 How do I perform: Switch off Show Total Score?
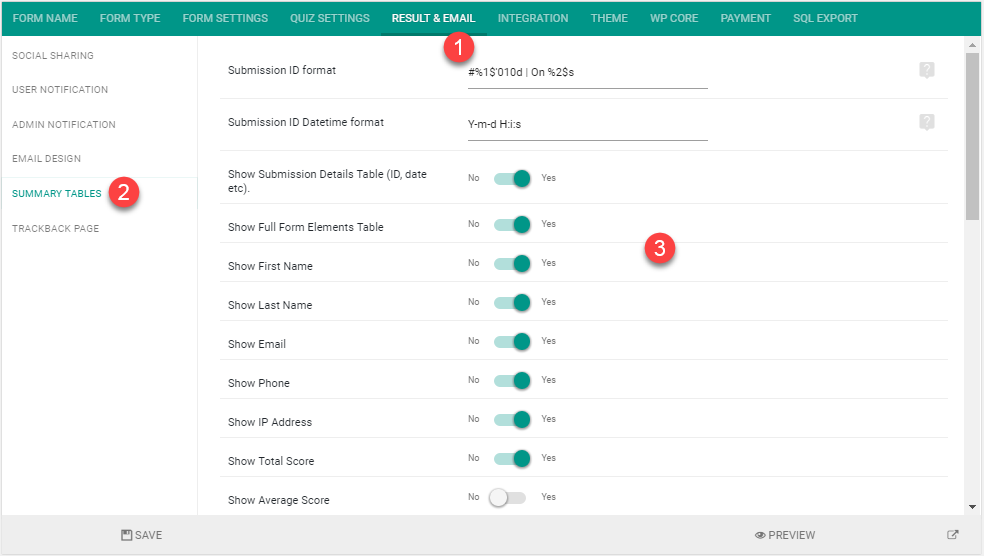coord(512,459)
